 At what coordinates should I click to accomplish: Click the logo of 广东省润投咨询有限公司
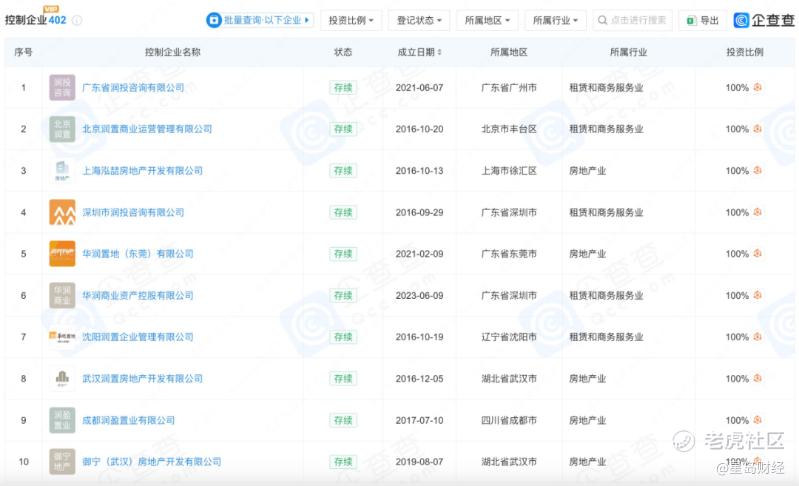click(62, 88)
